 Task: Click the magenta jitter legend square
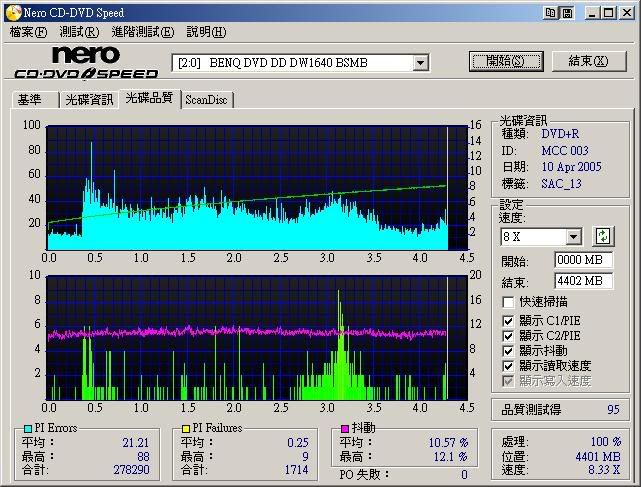(x=345, y=429)
